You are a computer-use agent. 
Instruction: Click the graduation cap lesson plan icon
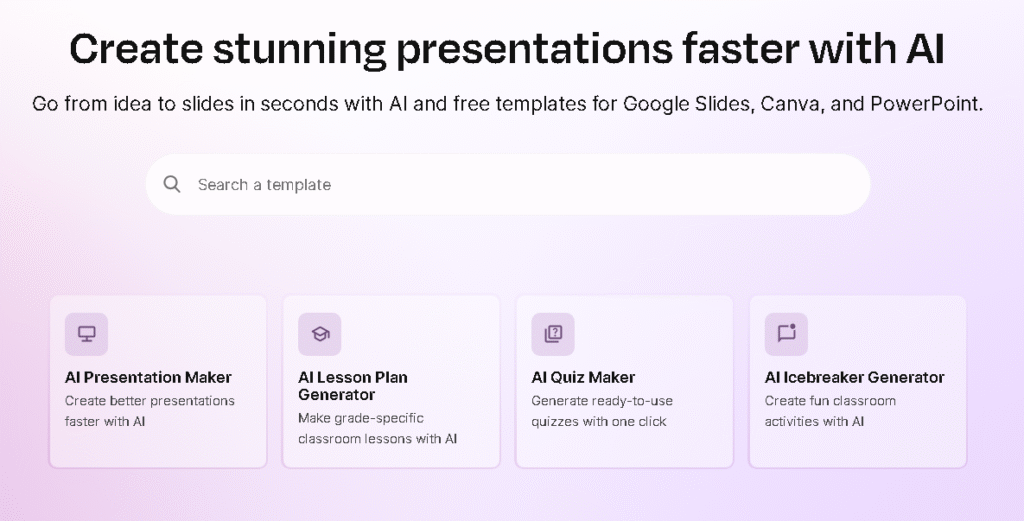tap(320, 334)
